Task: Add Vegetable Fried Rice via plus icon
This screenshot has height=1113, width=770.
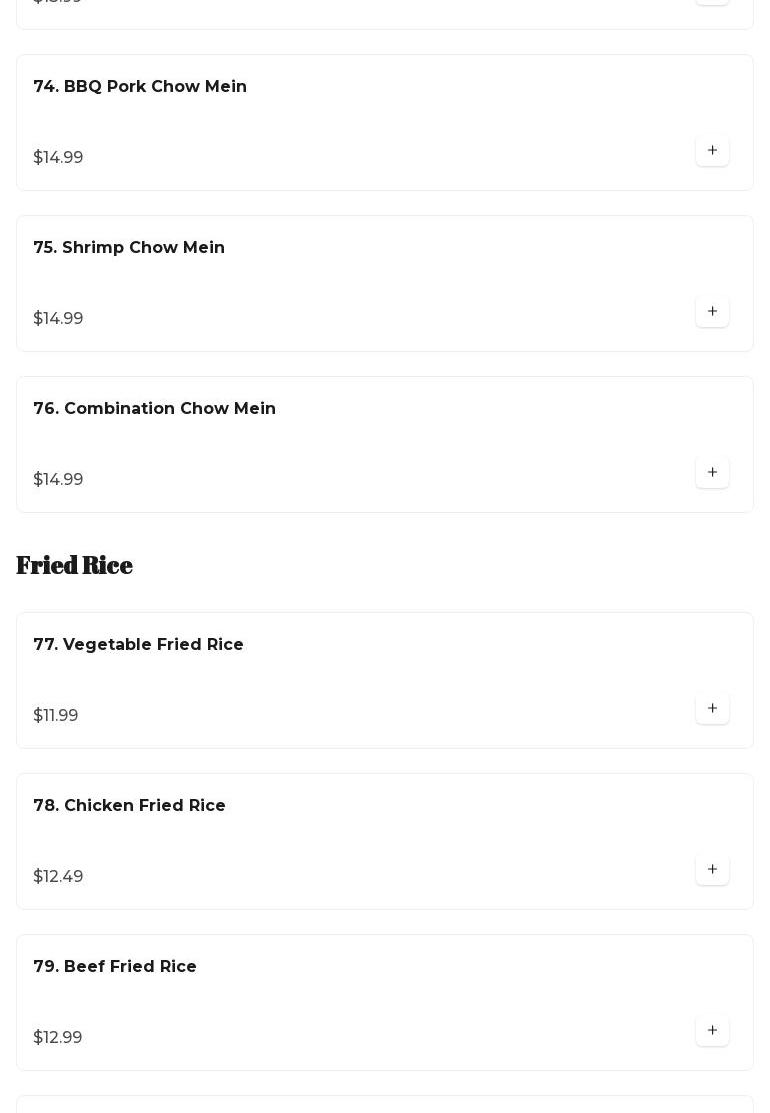Action: pos(712,708)
